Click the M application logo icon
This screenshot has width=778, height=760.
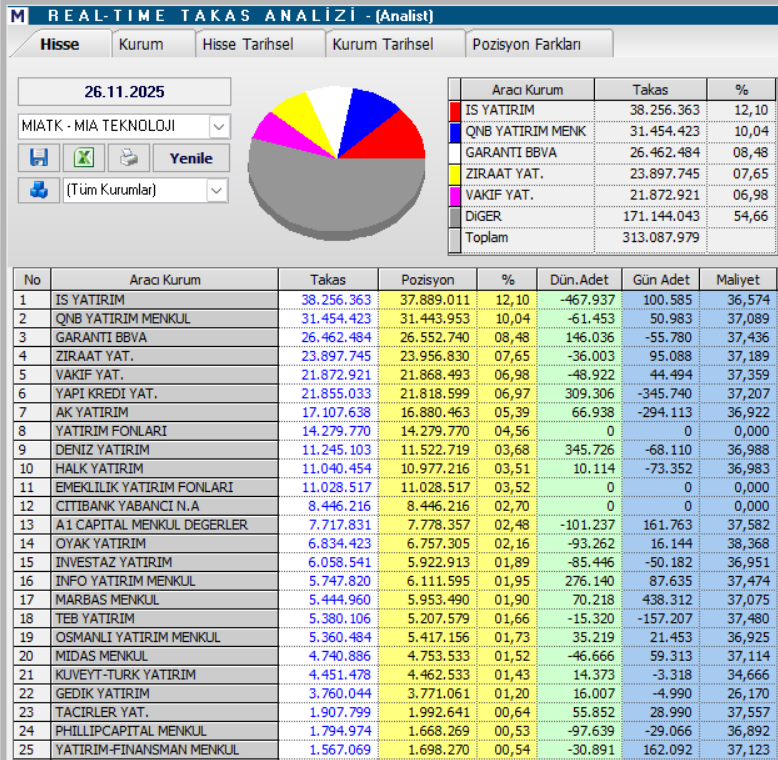click(x=17, y=16)
